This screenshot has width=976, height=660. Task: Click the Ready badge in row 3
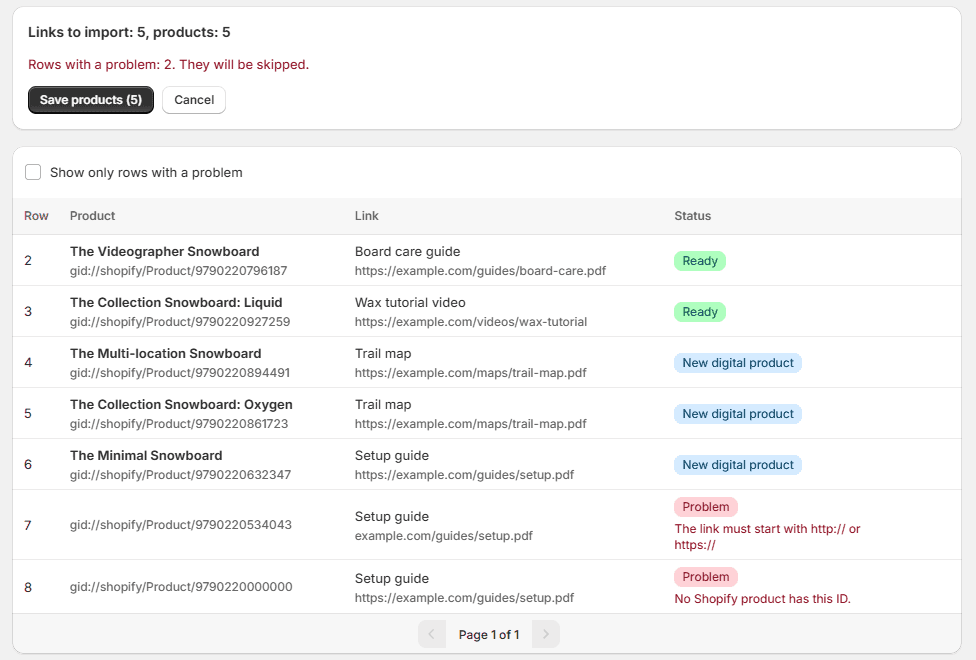[x=700, y=312]
